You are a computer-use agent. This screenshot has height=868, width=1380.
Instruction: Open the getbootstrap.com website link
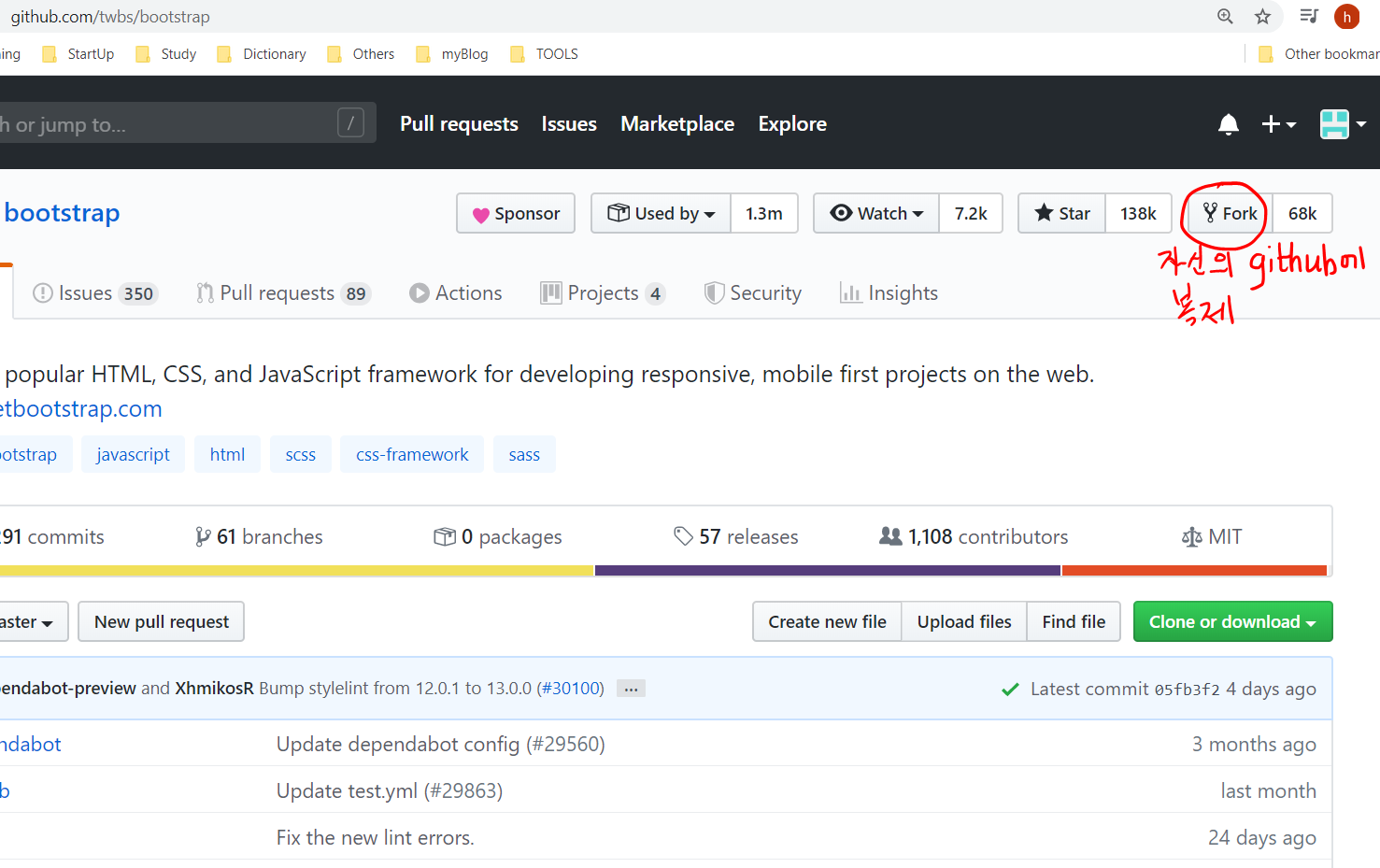click(x=81, y=408)
